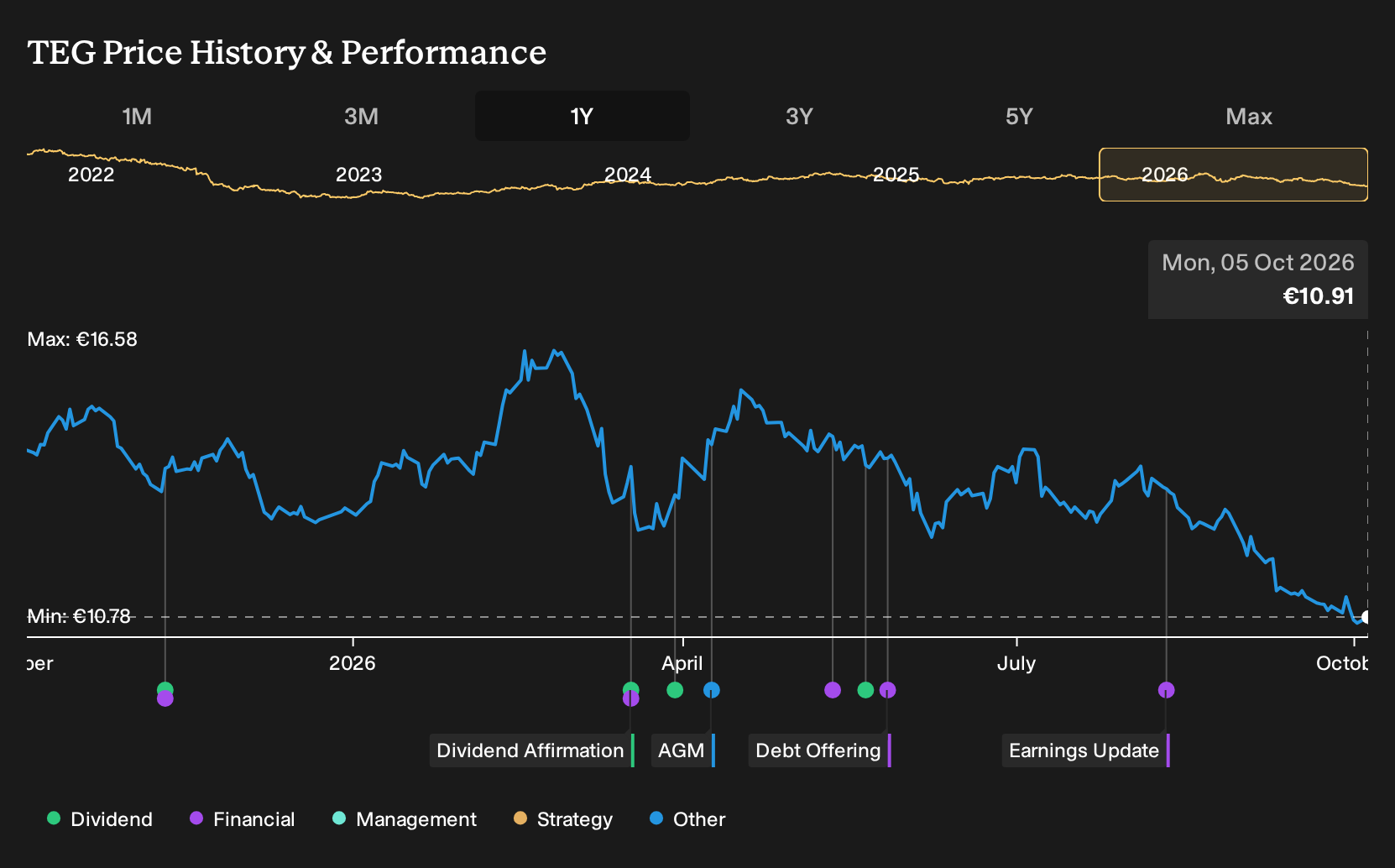The height and width of the screenshot is (868, 1395).
Task: Toggle the Dividend legend filter
Action: [x=100, y=819]
